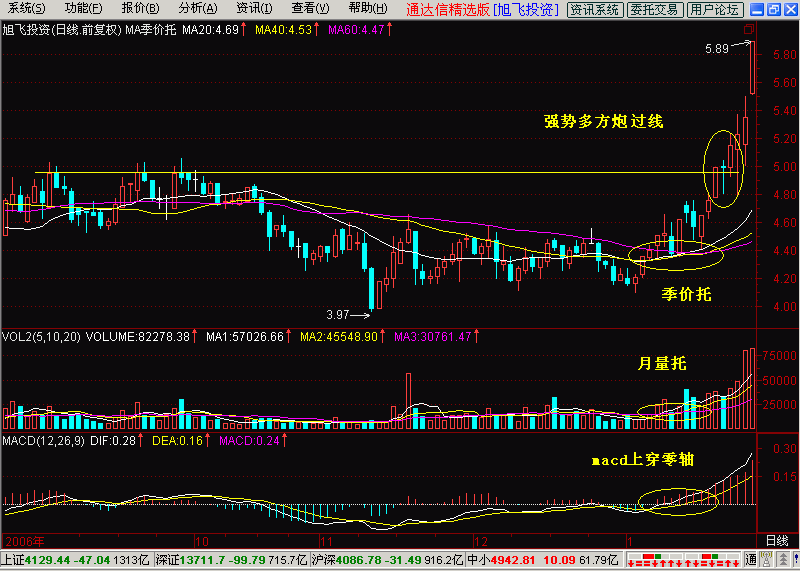800x571 pixels.
Task: Click the [旭飞投资] title text
Action: [x=526, y=9]
